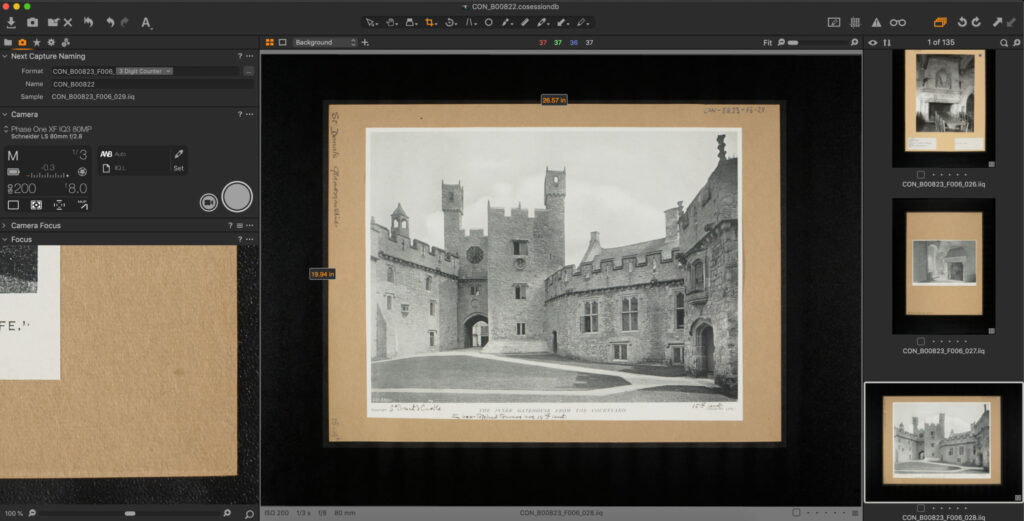The width and height of the screenshot is (1024, 521).
Task: Open the Batch cogs tool tab
Action: (65, 42)
